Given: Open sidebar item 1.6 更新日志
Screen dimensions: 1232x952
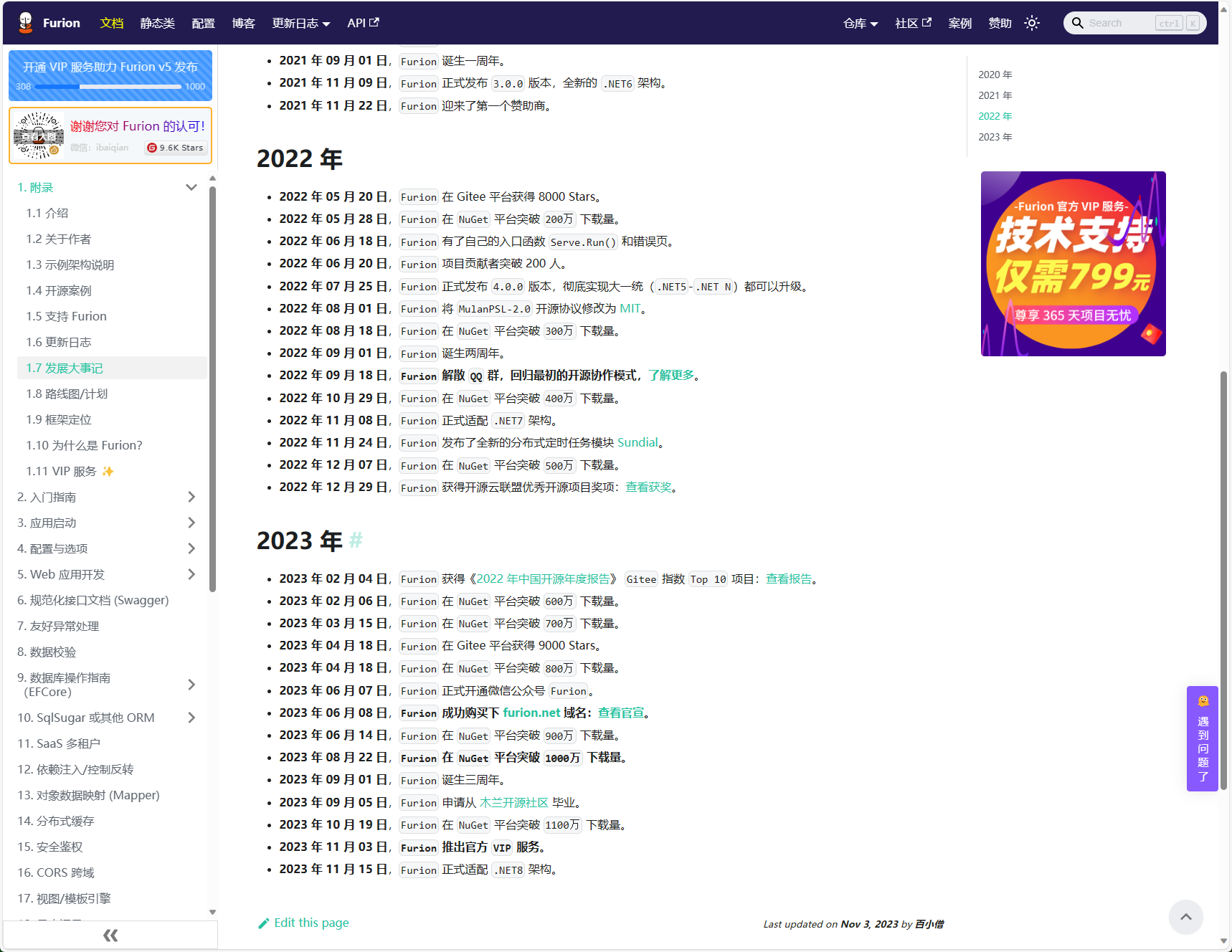Looking at the screenshot, I should 112,342.
